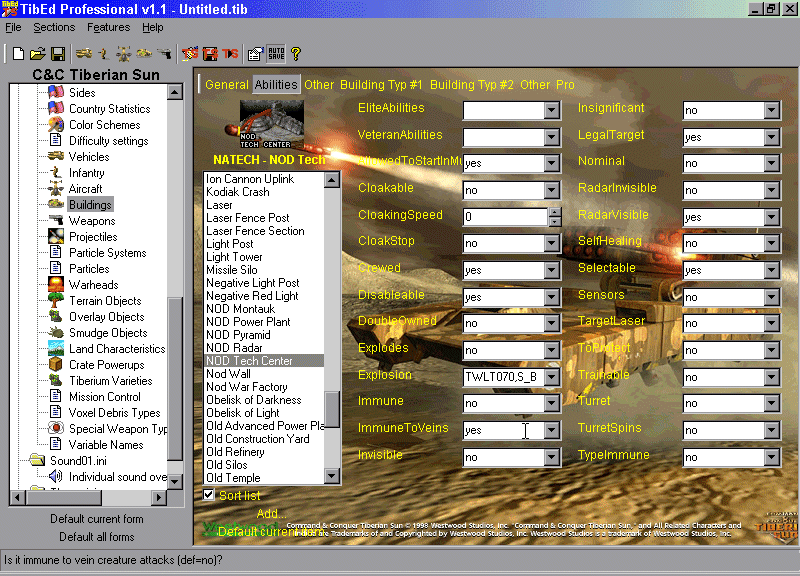Click the floppy disk Save toolbar icon
Viewport: 800px width, 576px height.
(58, 54)
